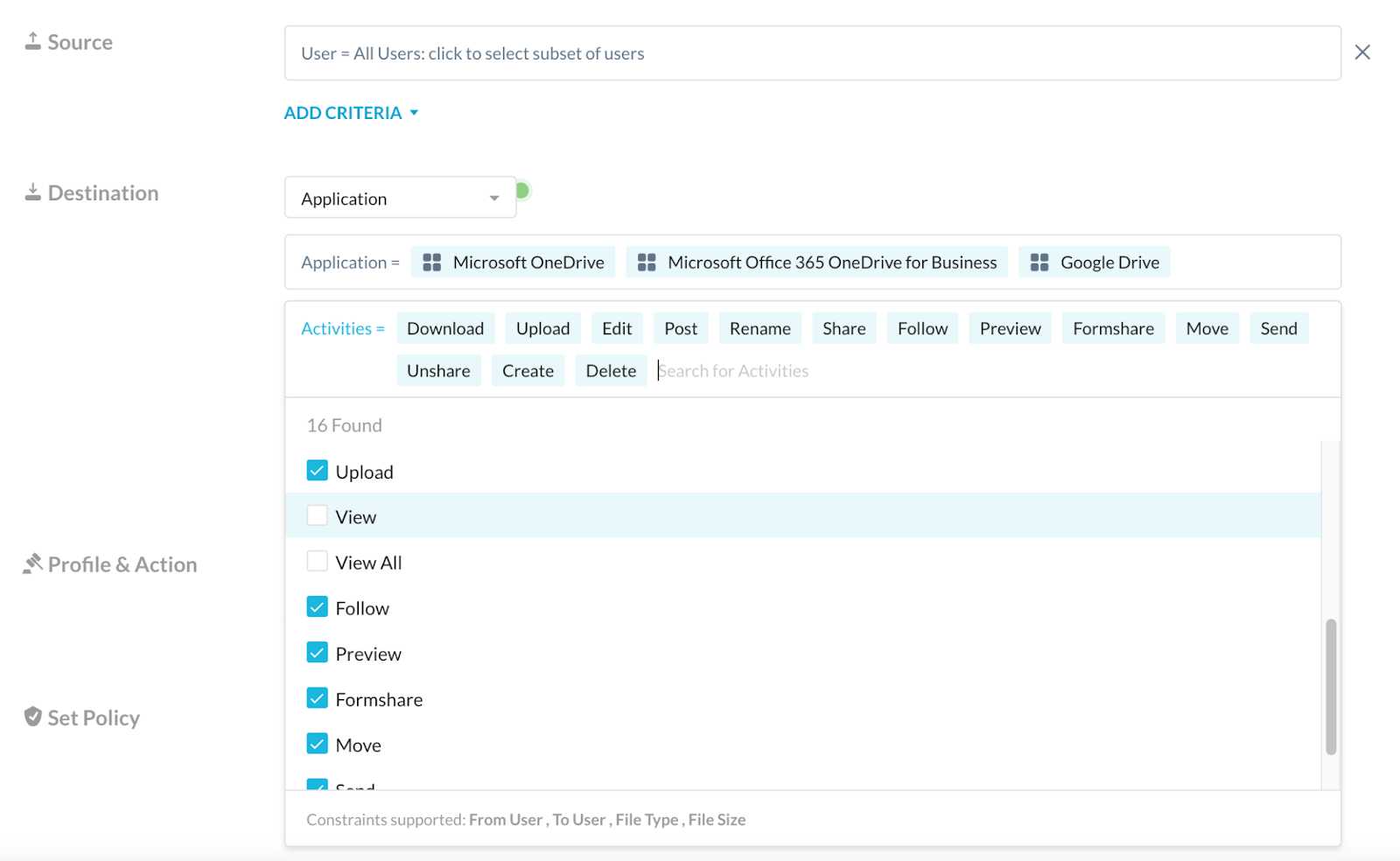The image size is (1400, 861).
Task: Click the Office 365 OneDrive for Business icon
Action: [x=646, y=262]
